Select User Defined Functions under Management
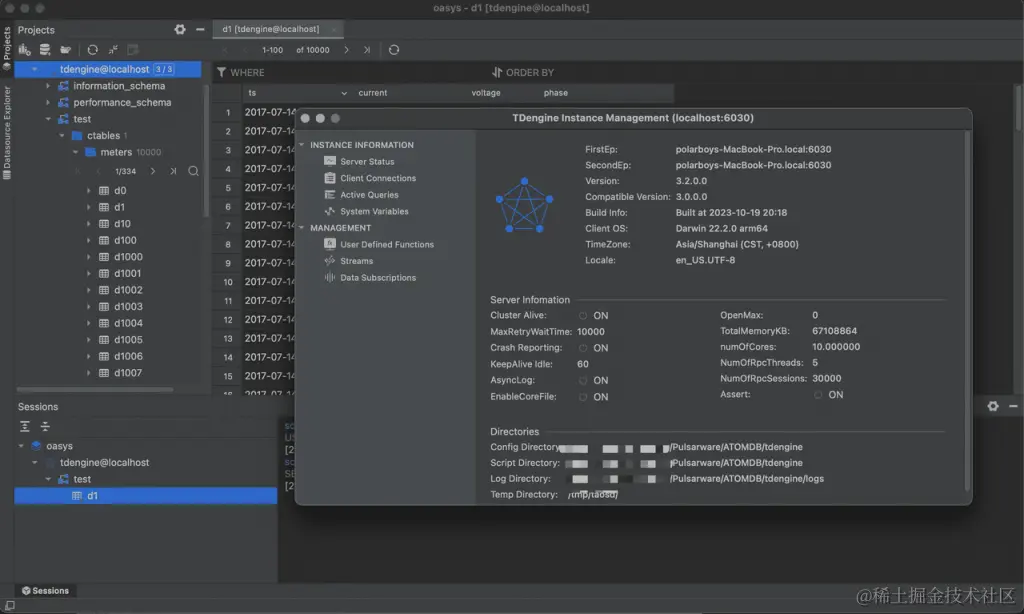Viewport: 1024px width, 614px height. [x=387, y=244]
